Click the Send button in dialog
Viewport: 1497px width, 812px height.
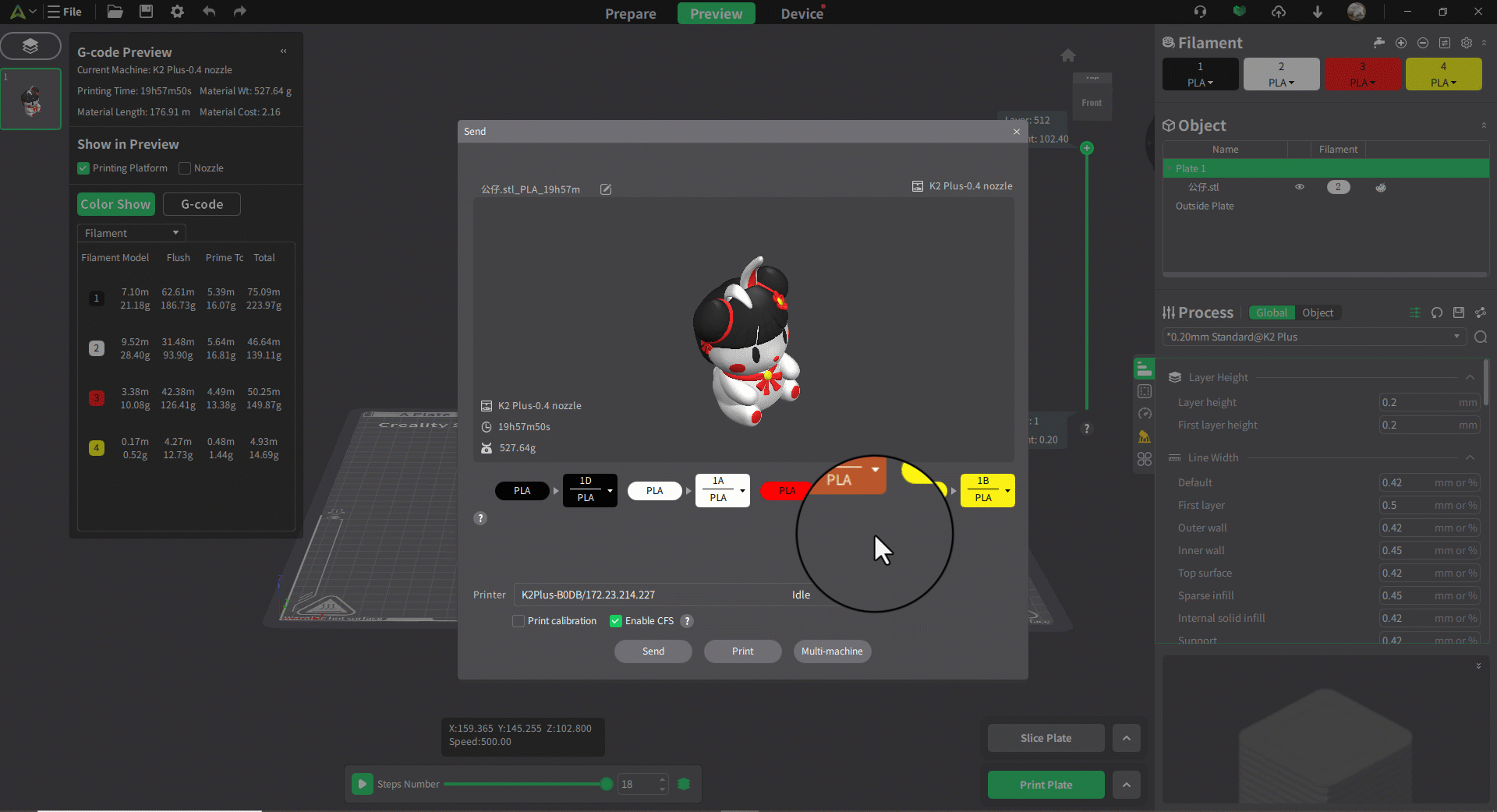coord(653,651)
